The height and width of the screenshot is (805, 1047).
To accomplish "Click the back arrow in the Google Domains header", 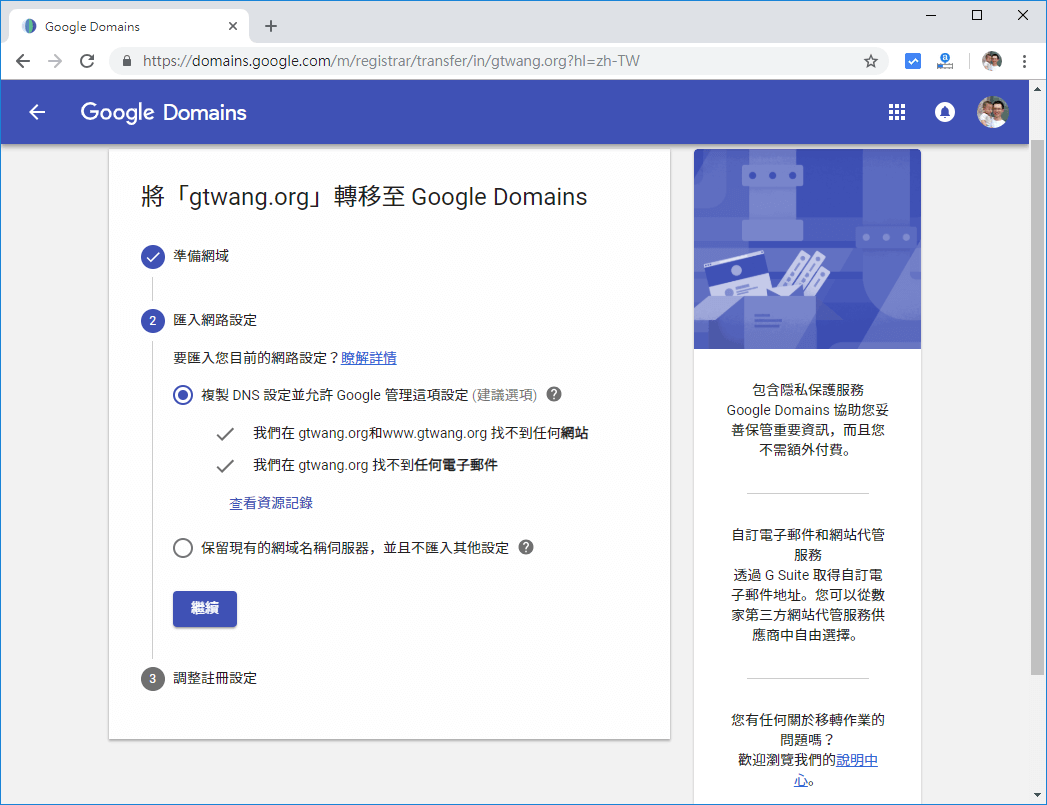I will (37, 112).
